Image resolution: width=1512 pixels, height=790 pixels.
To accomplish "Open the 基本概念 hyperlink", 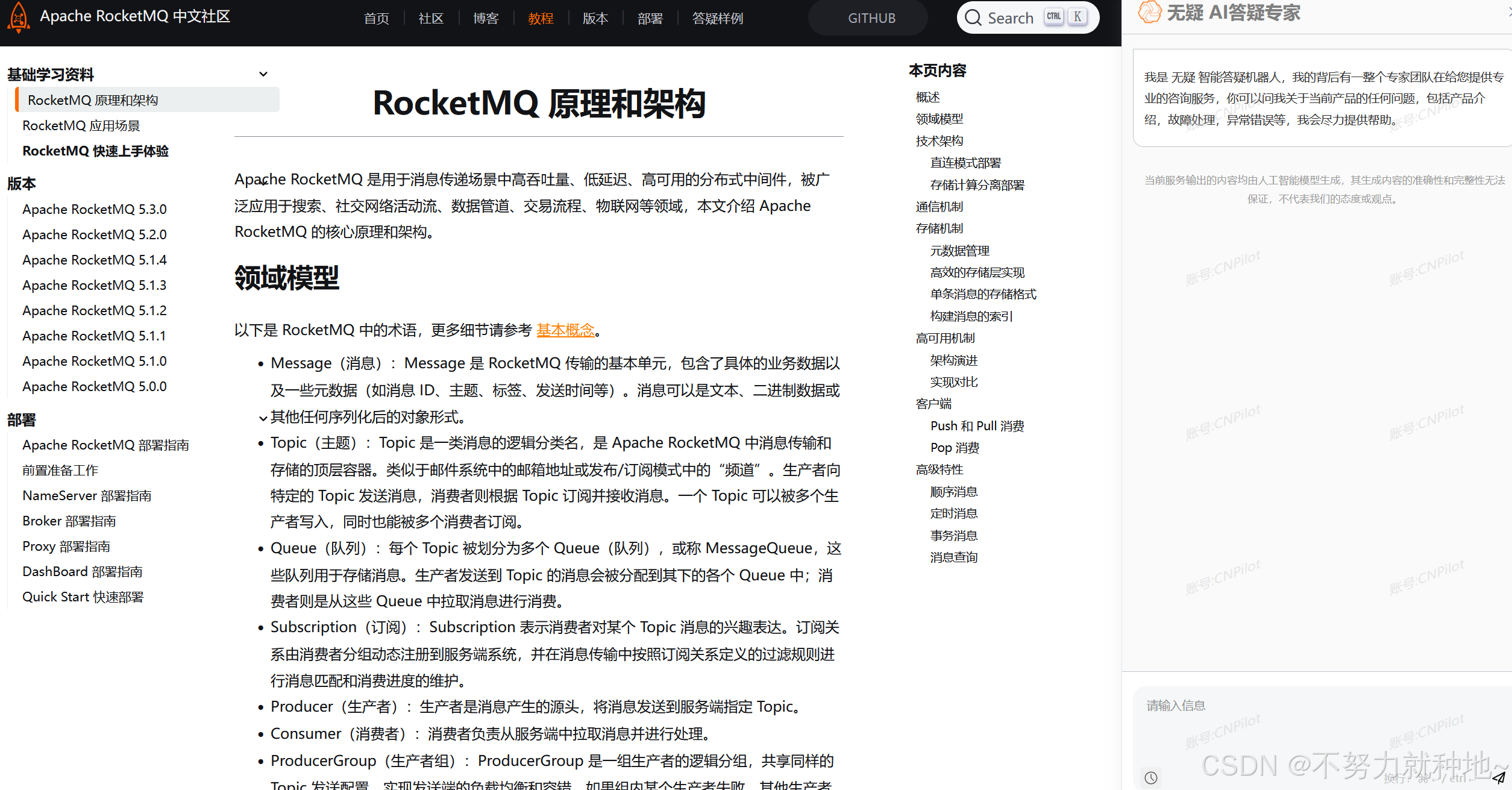I will pyautogui.click(x=565, y=330).
